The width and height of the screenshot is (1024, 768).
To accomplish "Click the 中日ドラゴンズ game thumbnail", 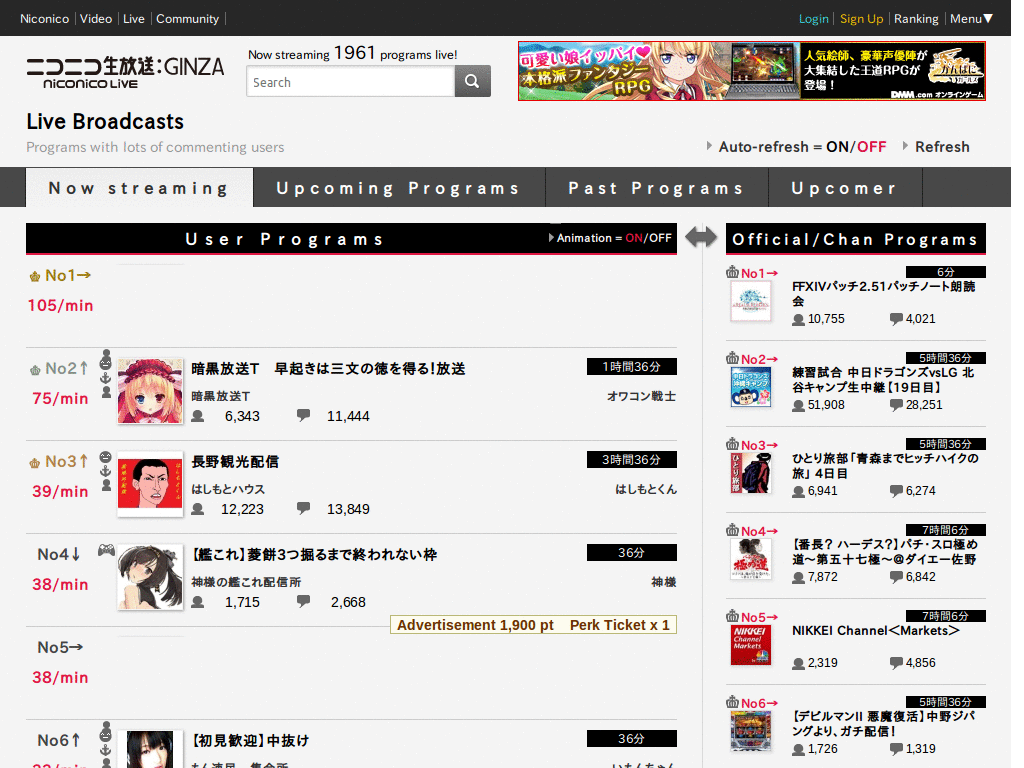I will pos(750,387).
